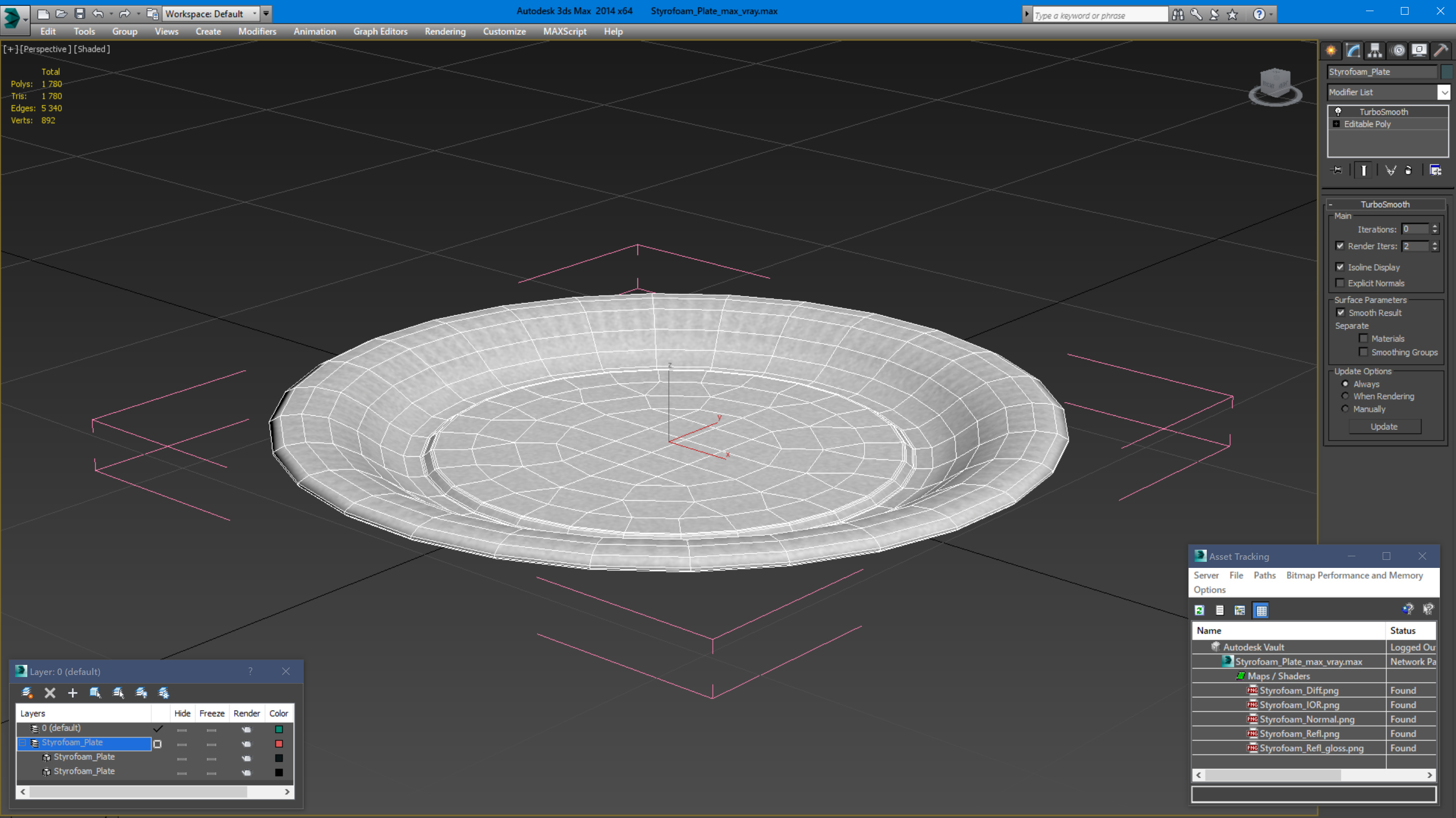This screenshot has width=1456, height=818.
Task: Open the Rendering menu
Action: coord(445,32)
